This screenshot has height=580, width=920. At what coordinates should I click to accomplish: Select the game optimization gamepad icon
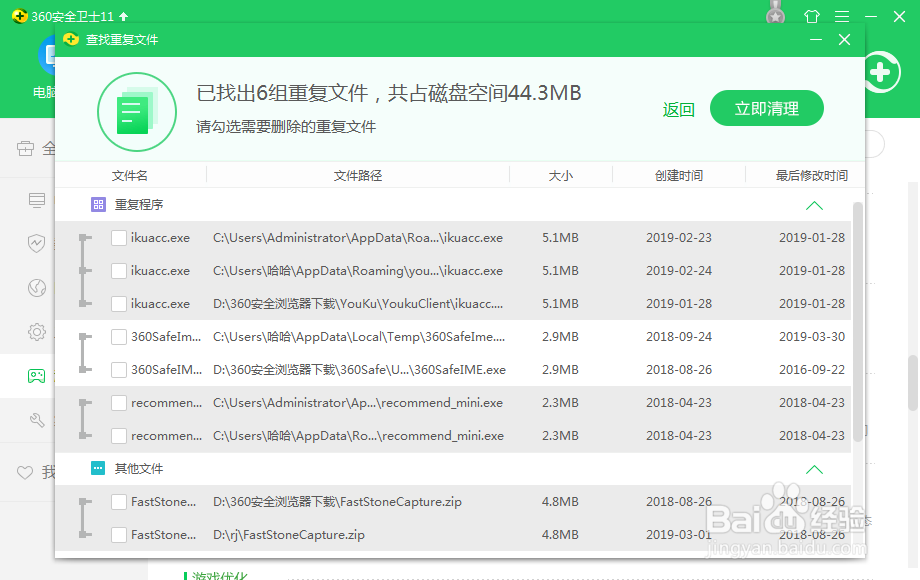(x=37, y=376)
